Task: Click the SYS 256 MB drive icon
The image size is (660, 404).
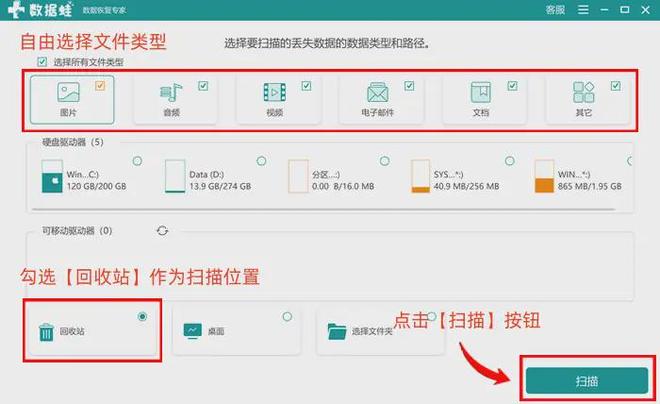Action: click(x=420, y=176)
